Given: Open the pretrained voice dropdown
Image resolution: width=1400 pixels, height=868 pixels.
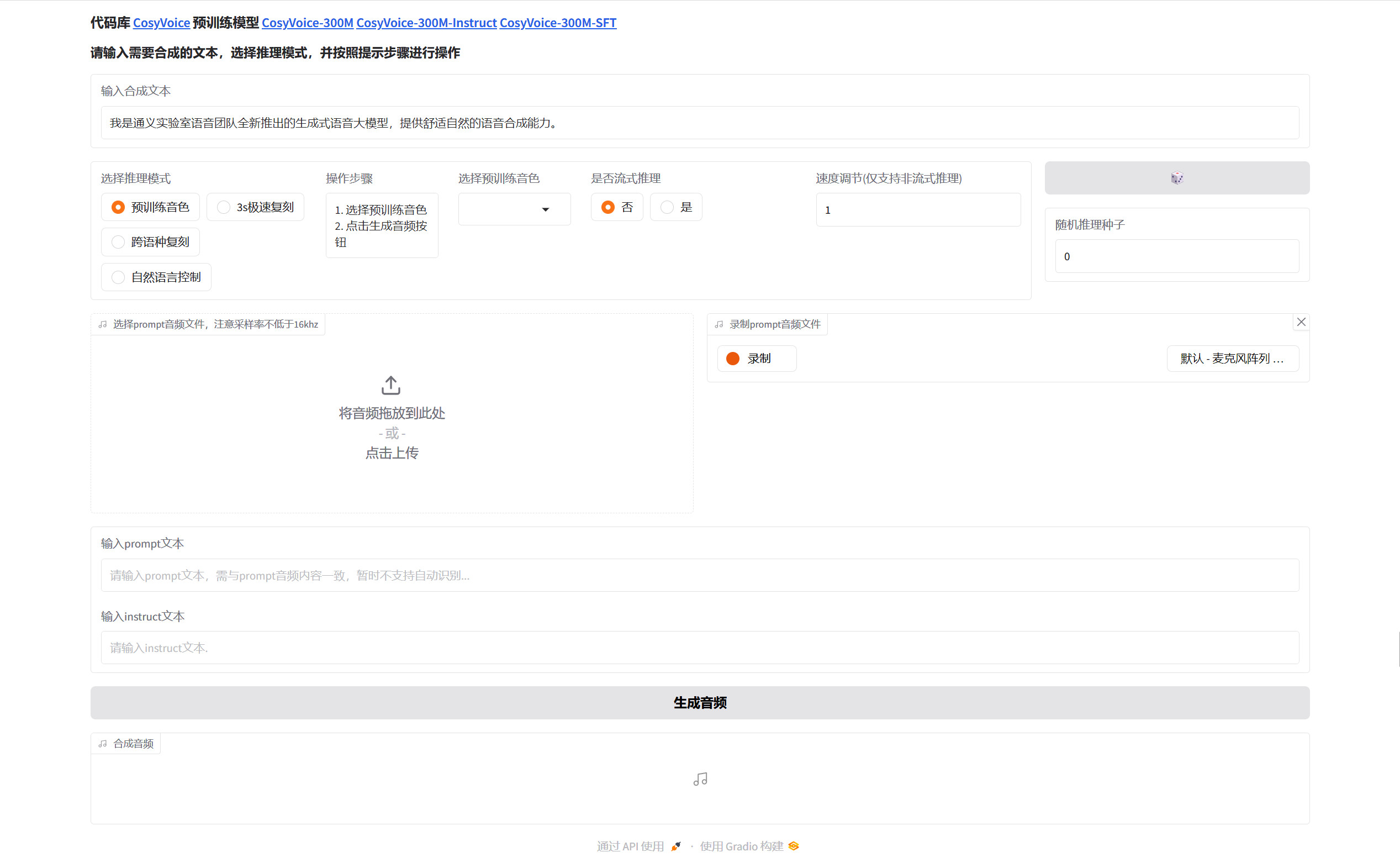Looking at the screenshot, I should pyautogui.click(x=514, y=209).
